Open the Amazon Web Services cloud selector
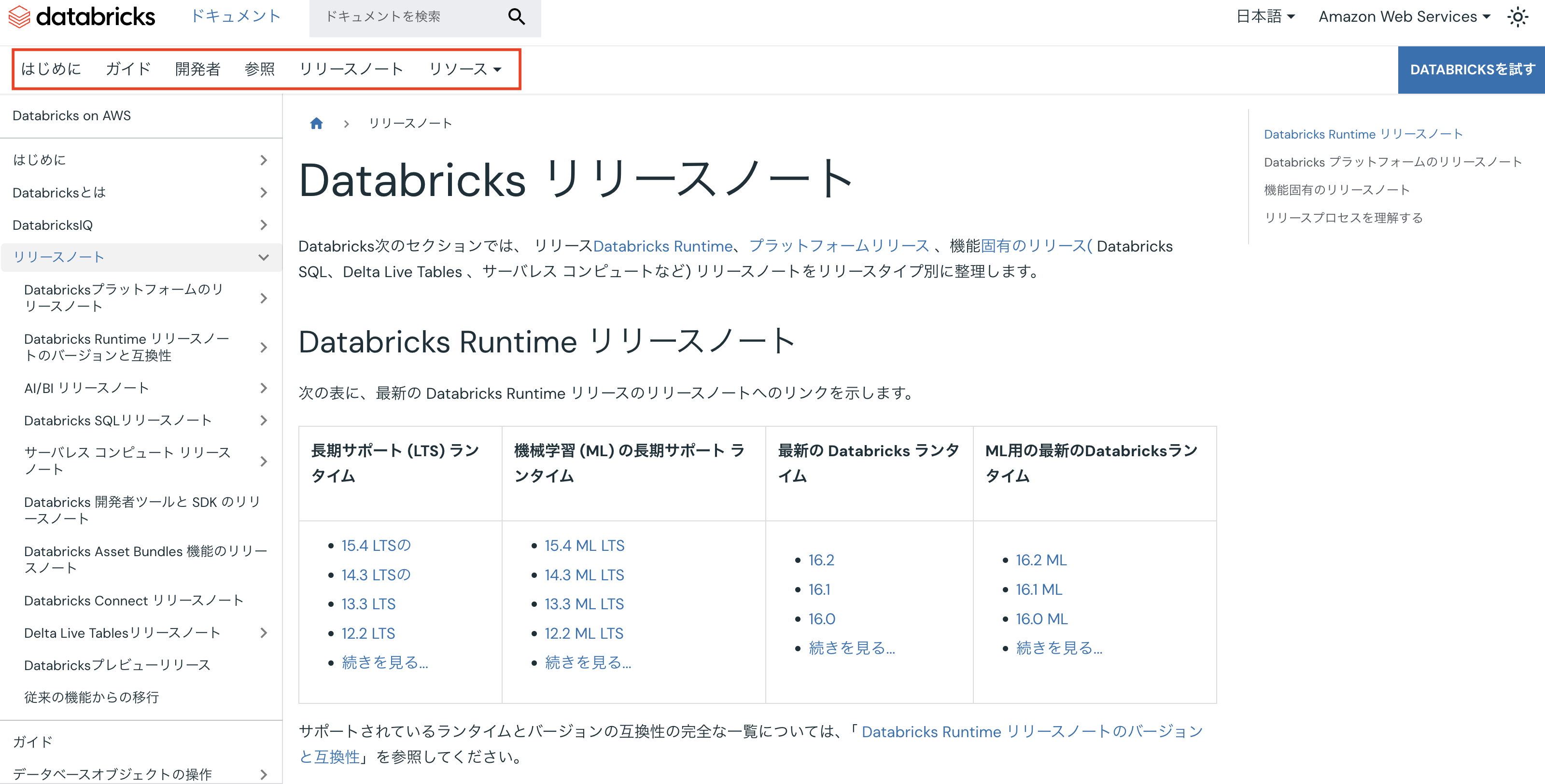 (x=1404, y=16)
